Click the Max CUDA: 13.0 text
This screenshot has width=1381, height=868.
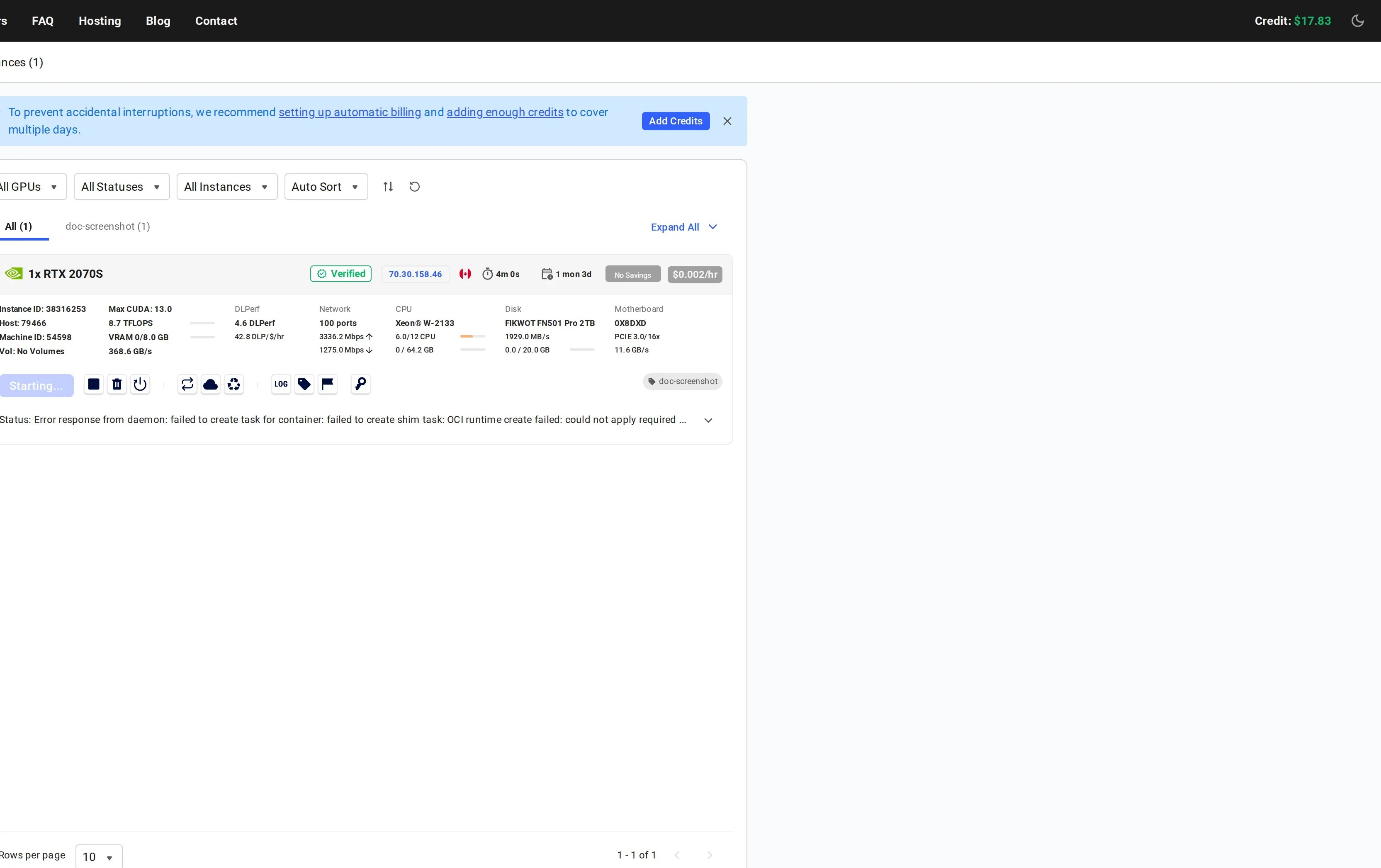(x=140, y=309)
